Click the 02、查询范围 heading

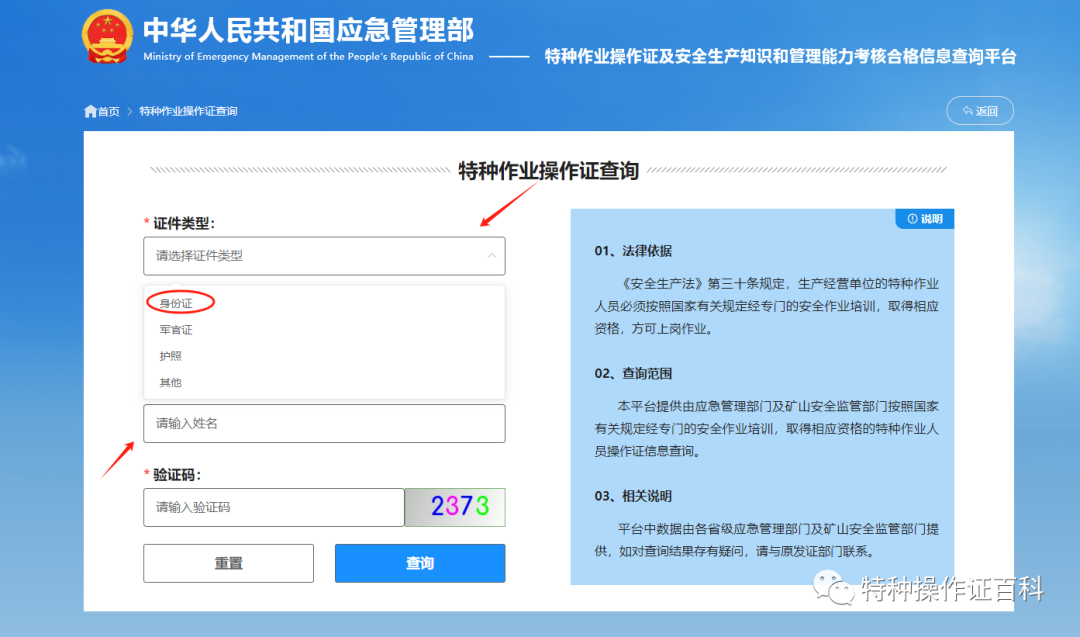(633, 374)
